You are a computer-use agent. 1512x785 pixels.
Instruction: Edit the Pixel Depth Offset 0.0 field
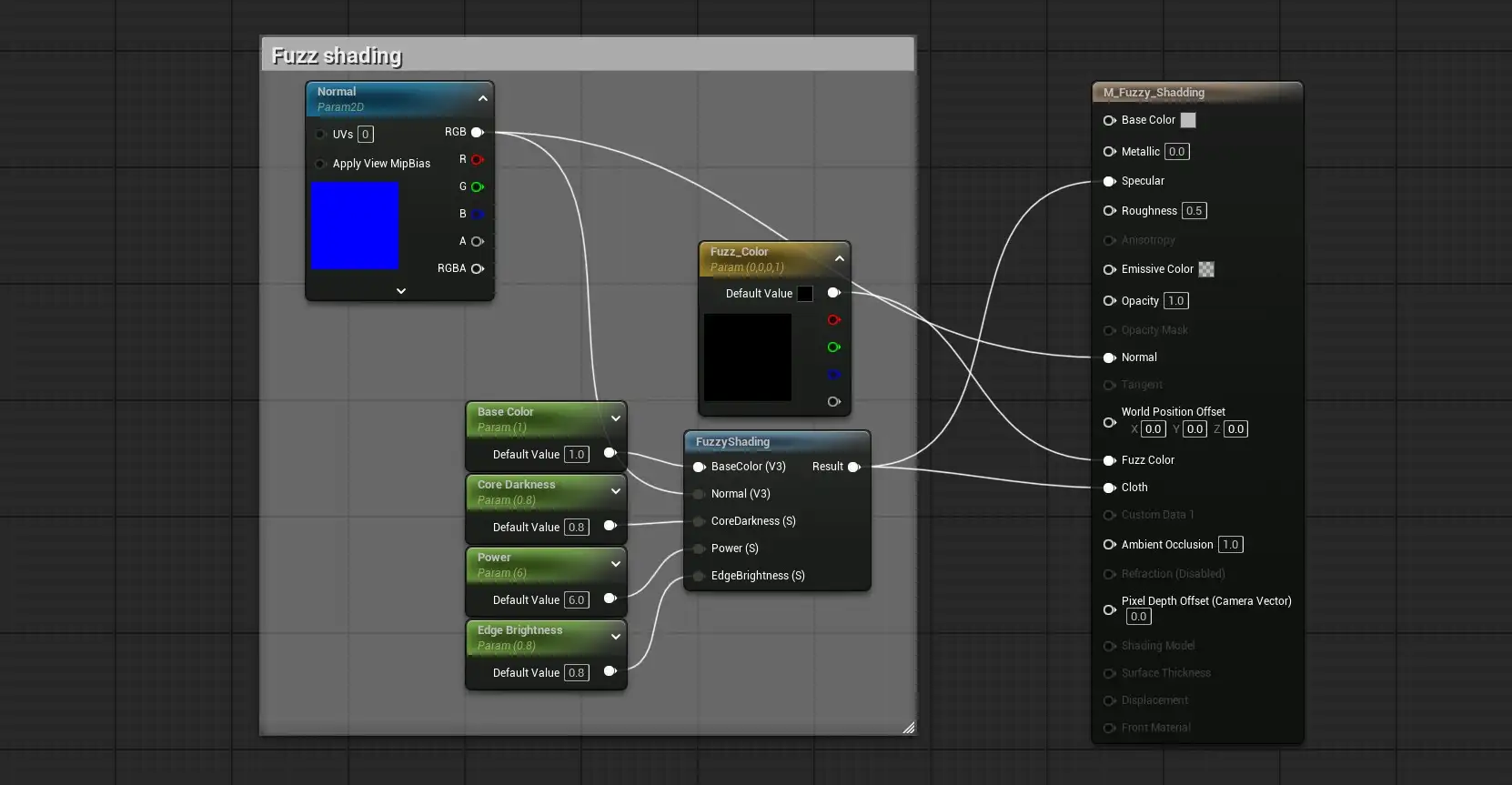pyautogui.click(x=1139, y=617)
